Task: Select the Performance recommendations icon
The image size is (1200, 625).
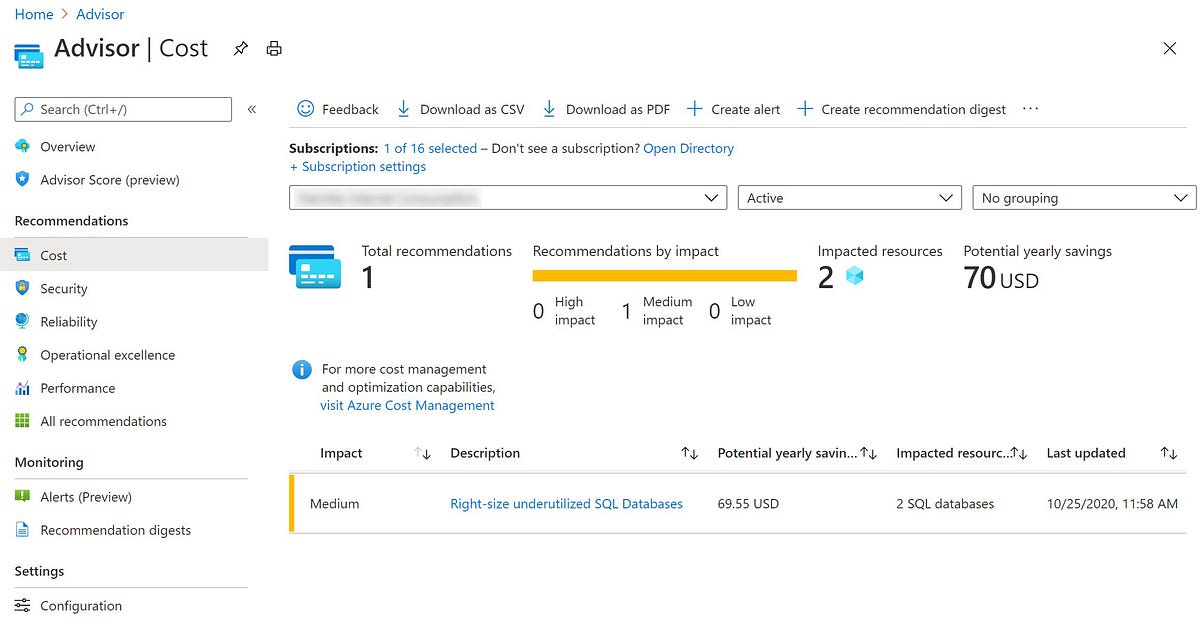Action: coord(22,388)
